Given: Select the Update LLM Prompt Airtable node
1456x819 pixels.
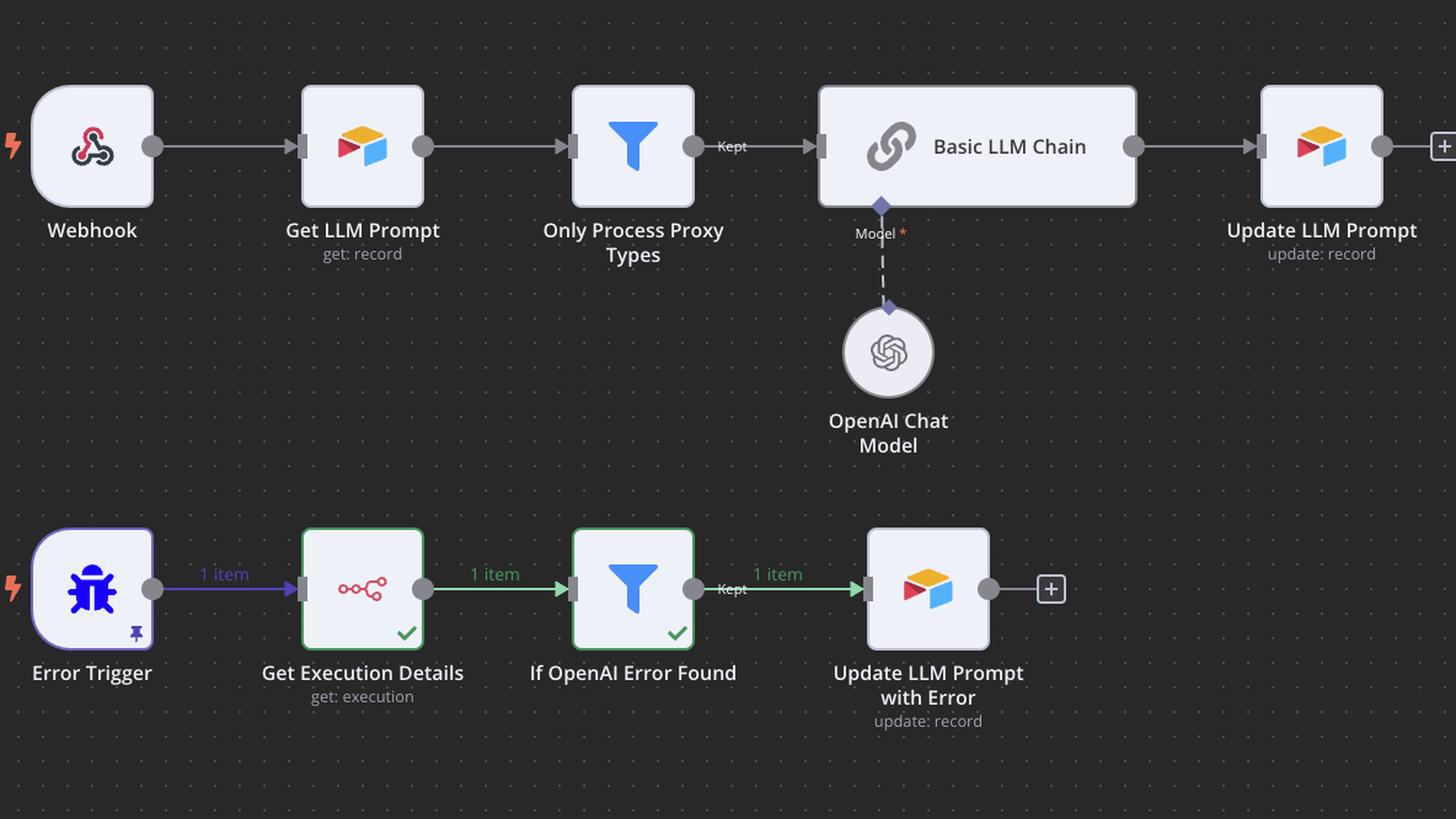Looking at the screenshot, I should point(1322,146).
